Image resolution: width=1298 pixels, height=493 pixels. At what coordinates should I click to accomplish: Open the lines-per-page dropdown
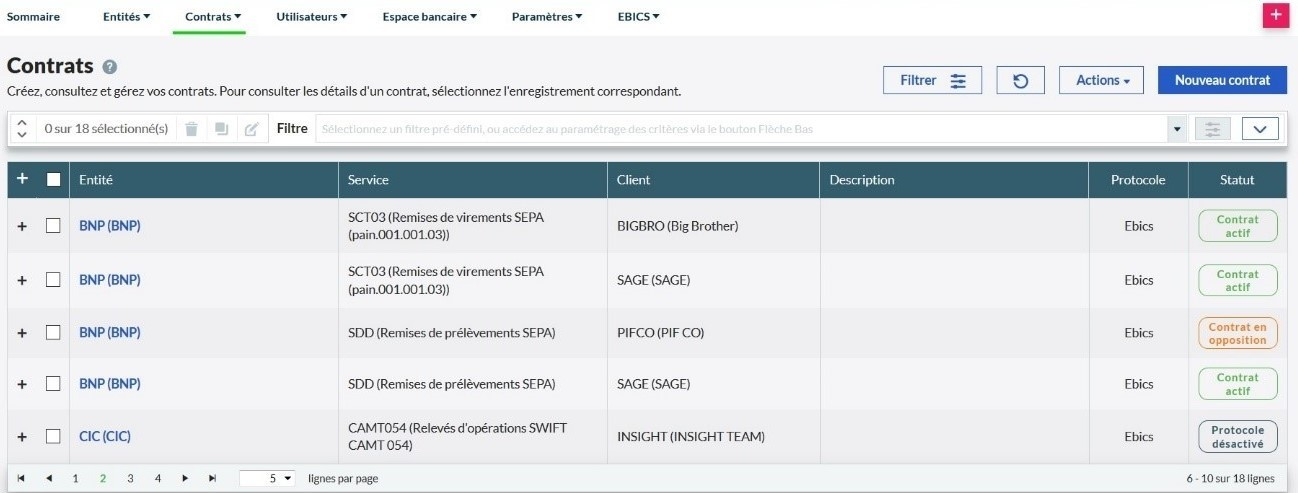[x=268, y=479]
